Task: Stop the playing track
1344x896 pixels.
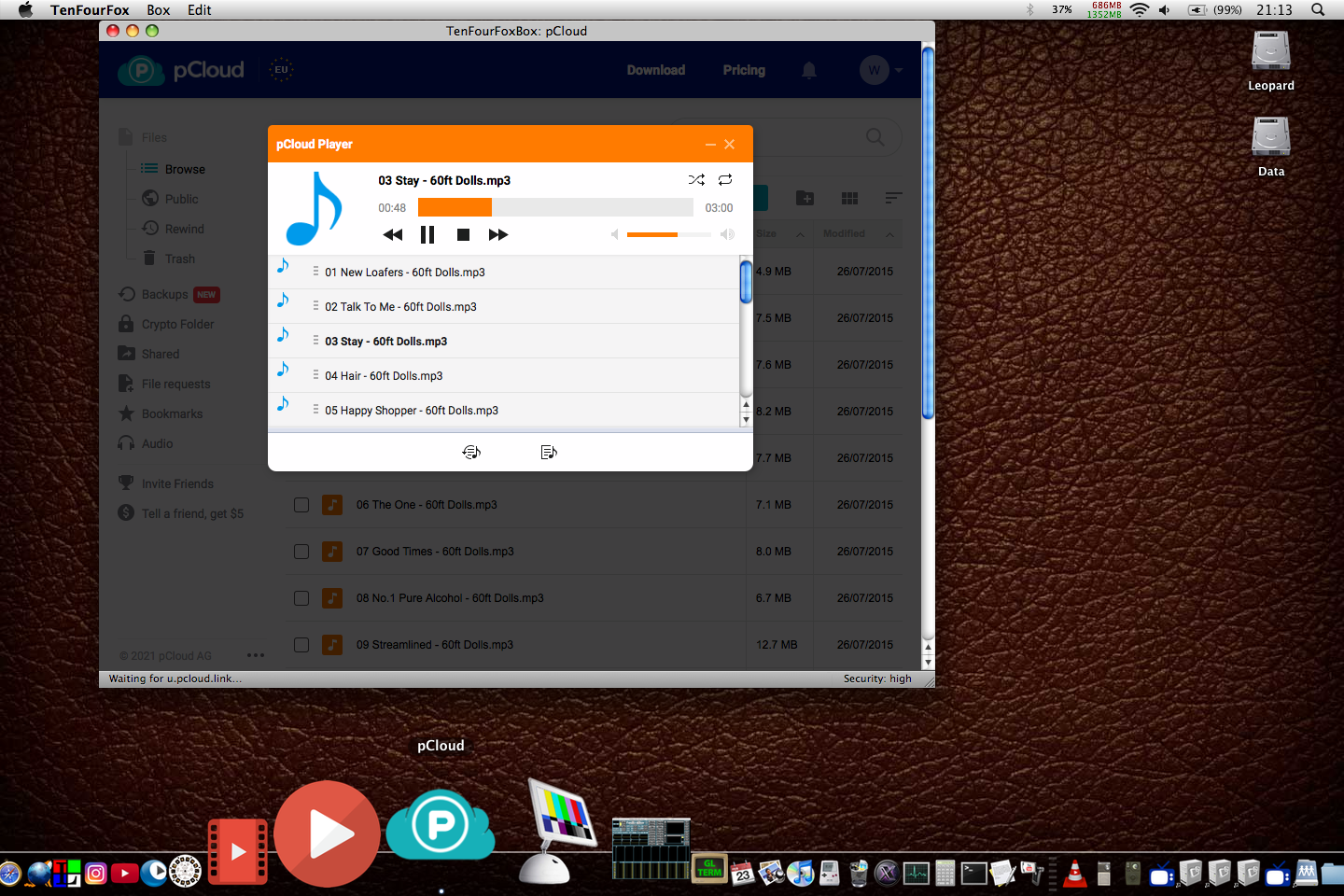Action: coord(463,234)
